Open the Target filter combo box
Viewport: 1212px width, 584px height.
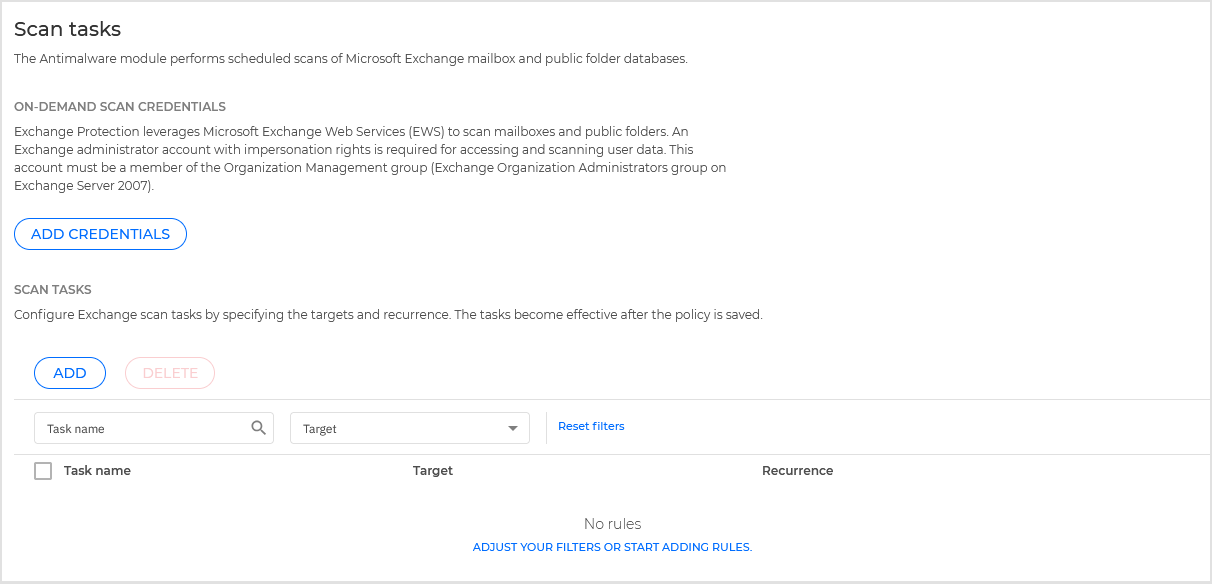click(410, 427)
